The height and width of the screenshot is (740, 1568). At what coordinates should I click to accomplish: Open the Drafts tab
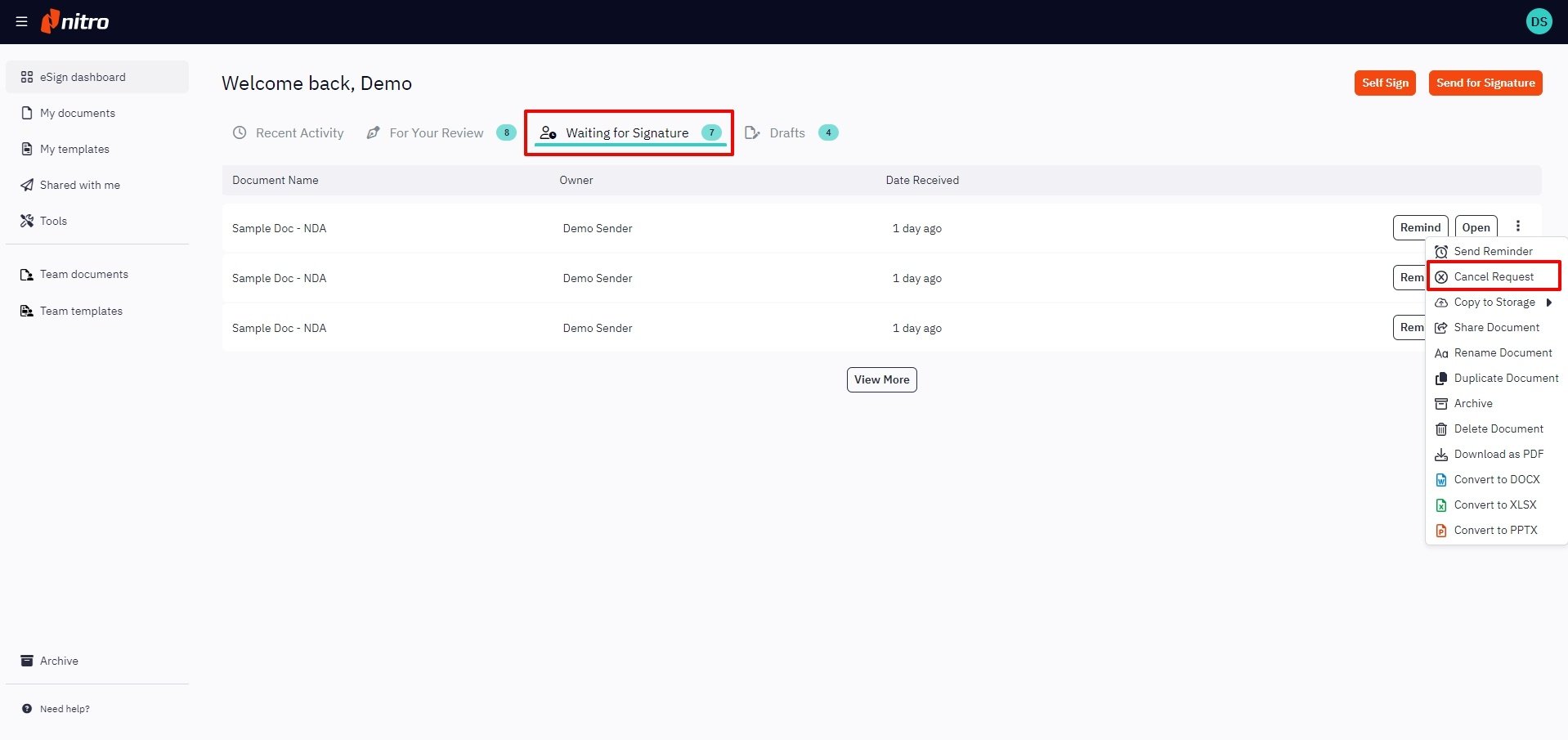click(x=786, y=132)
